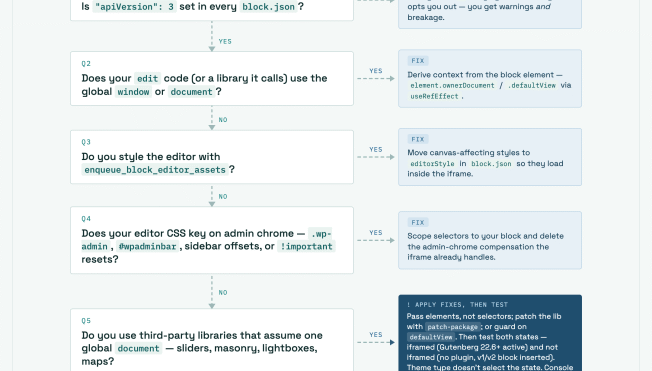Click the "block.json" chip in top question
Screen dimensions: 652x371
(268, 7)
